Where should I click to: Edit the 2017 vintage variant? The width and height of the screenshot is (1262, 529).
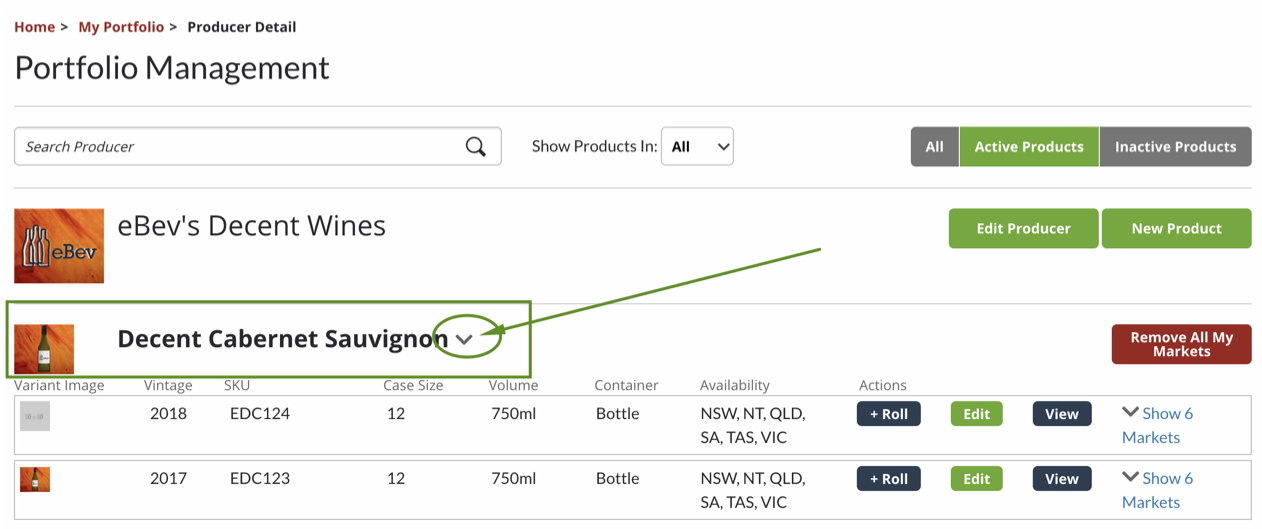click(976, 479)
